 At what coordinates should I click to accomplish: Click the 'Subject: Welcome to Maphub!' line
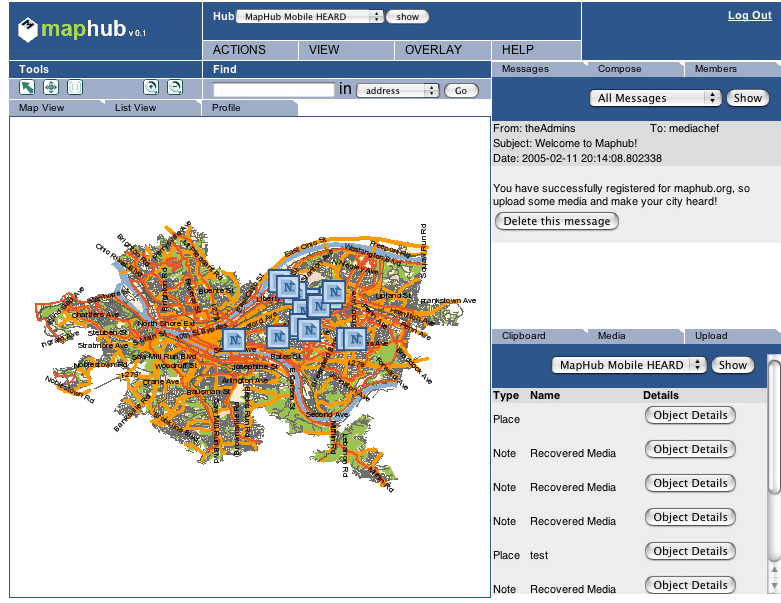pyautogui.click(x=565, y=143)
